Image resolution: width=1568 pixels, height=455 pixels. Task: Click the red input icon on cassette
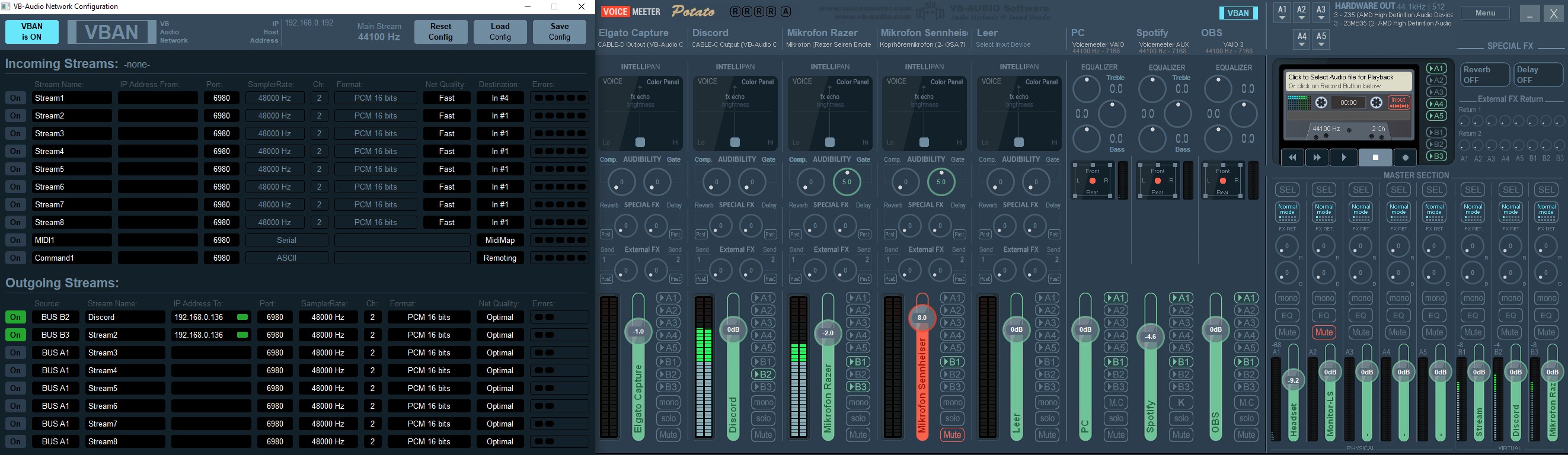[x=1399, y=102]
